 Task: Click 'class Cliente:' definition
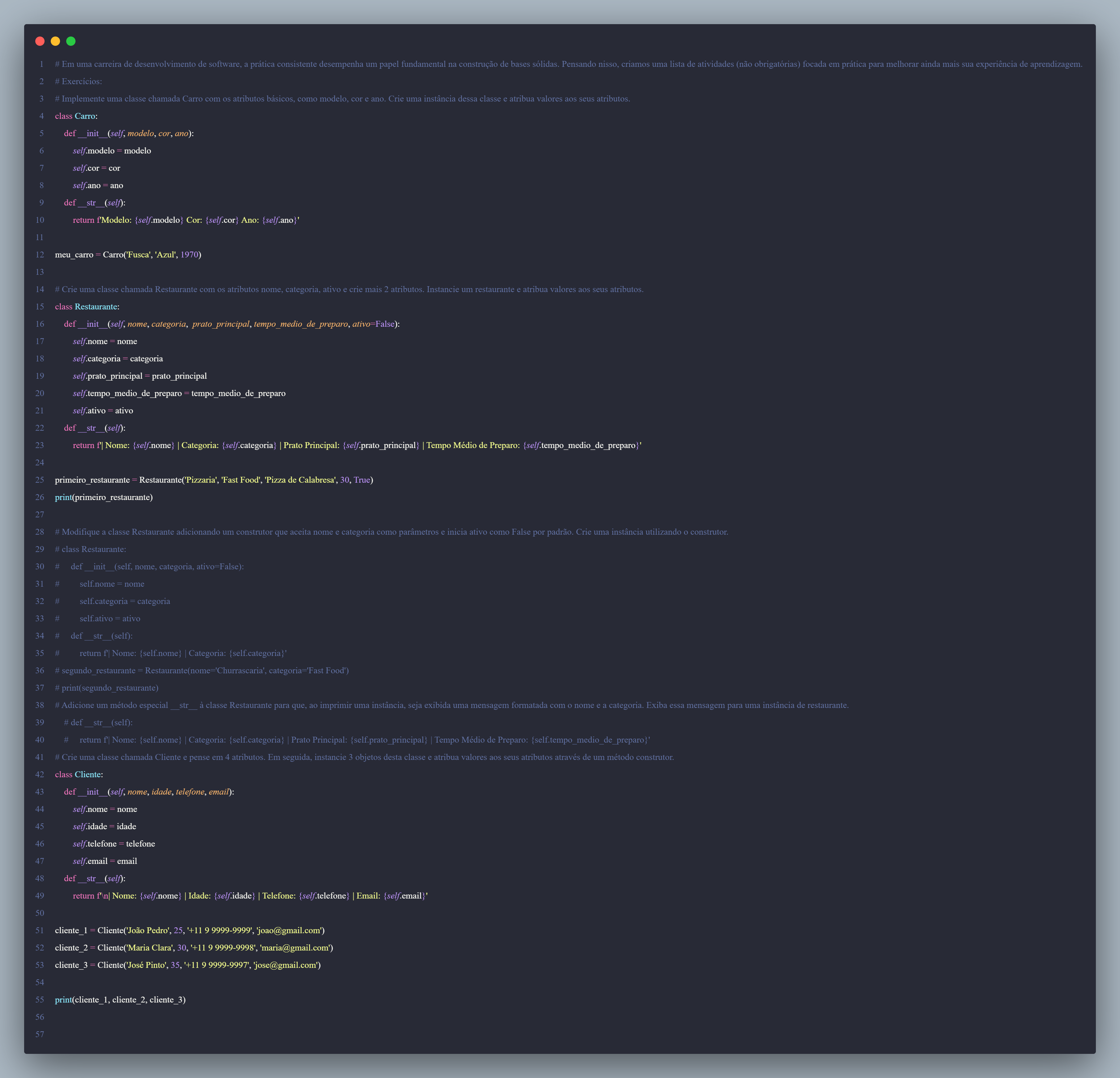coord(79,774)
